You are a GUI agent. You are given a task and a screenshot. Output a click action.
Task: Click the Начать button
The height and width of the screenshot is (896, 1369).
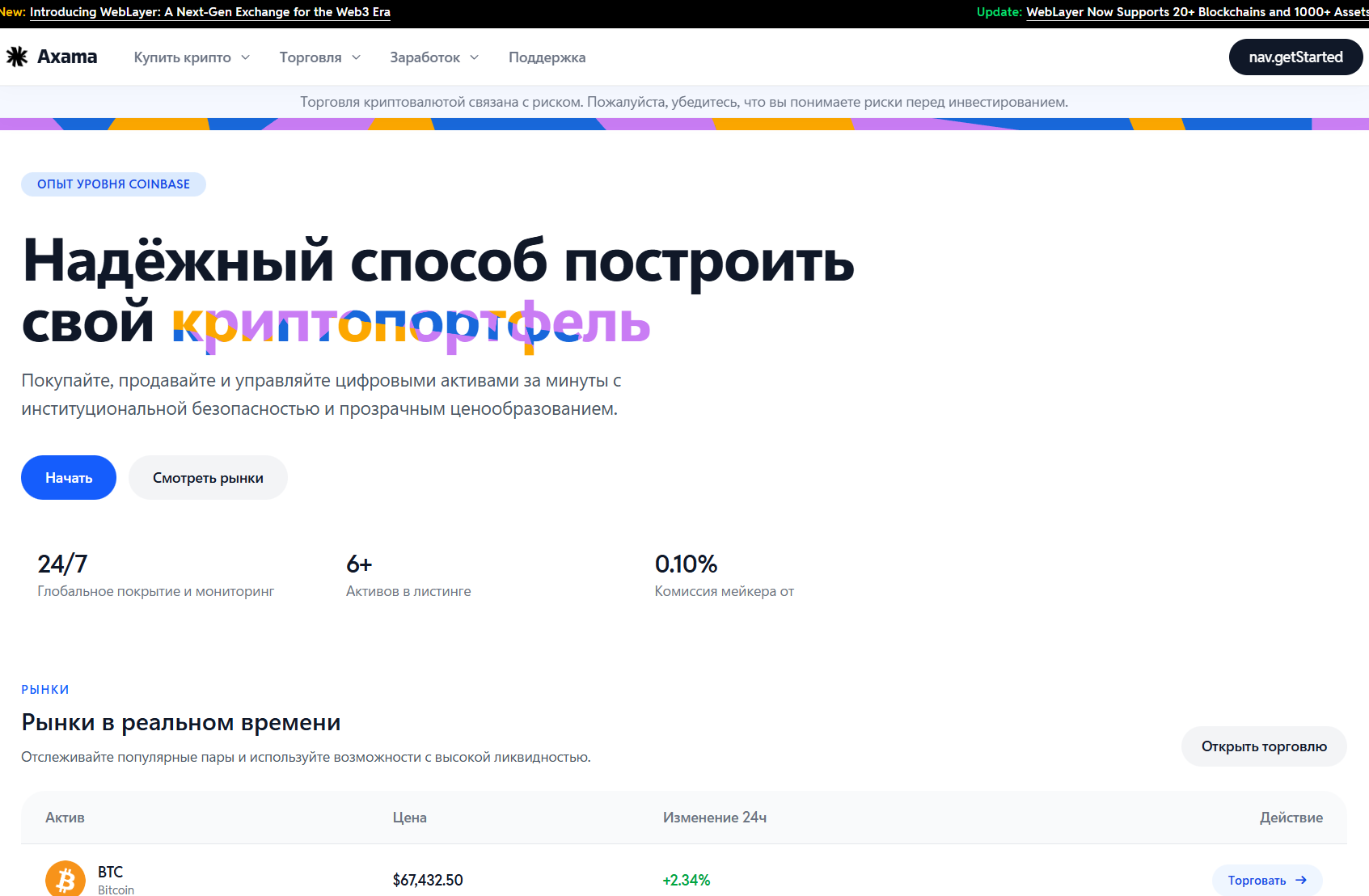[x=68, y=477]
